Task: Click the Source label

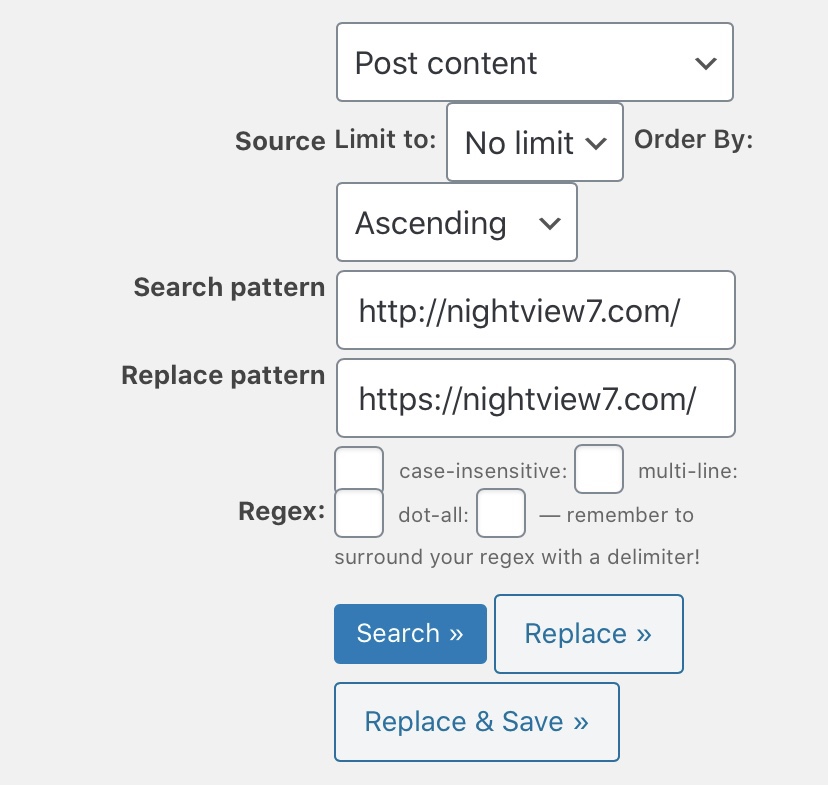Action: pyautogui.click(x=280, y=141)
